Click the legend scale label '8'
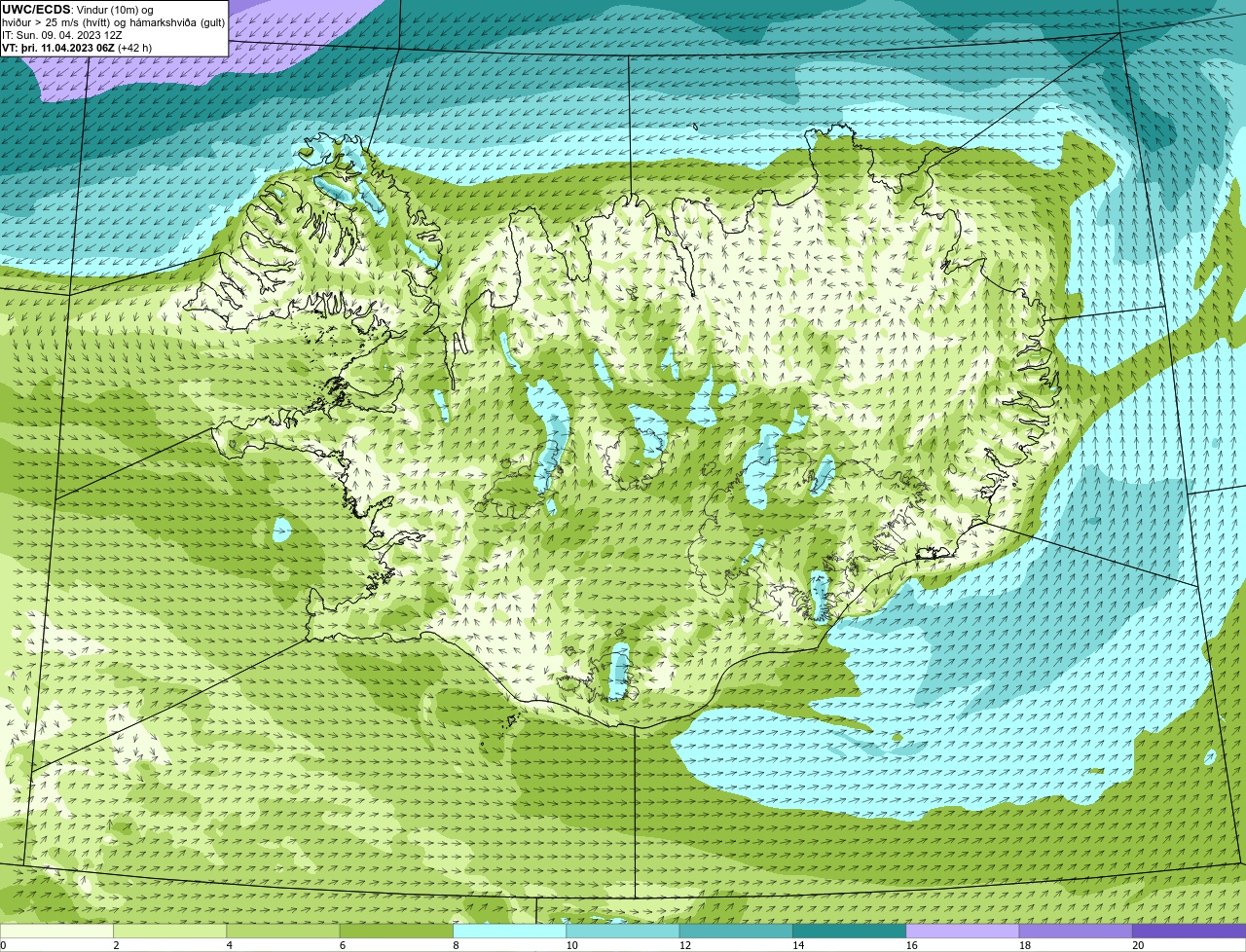1246x952 pixels. coord(455,945)
